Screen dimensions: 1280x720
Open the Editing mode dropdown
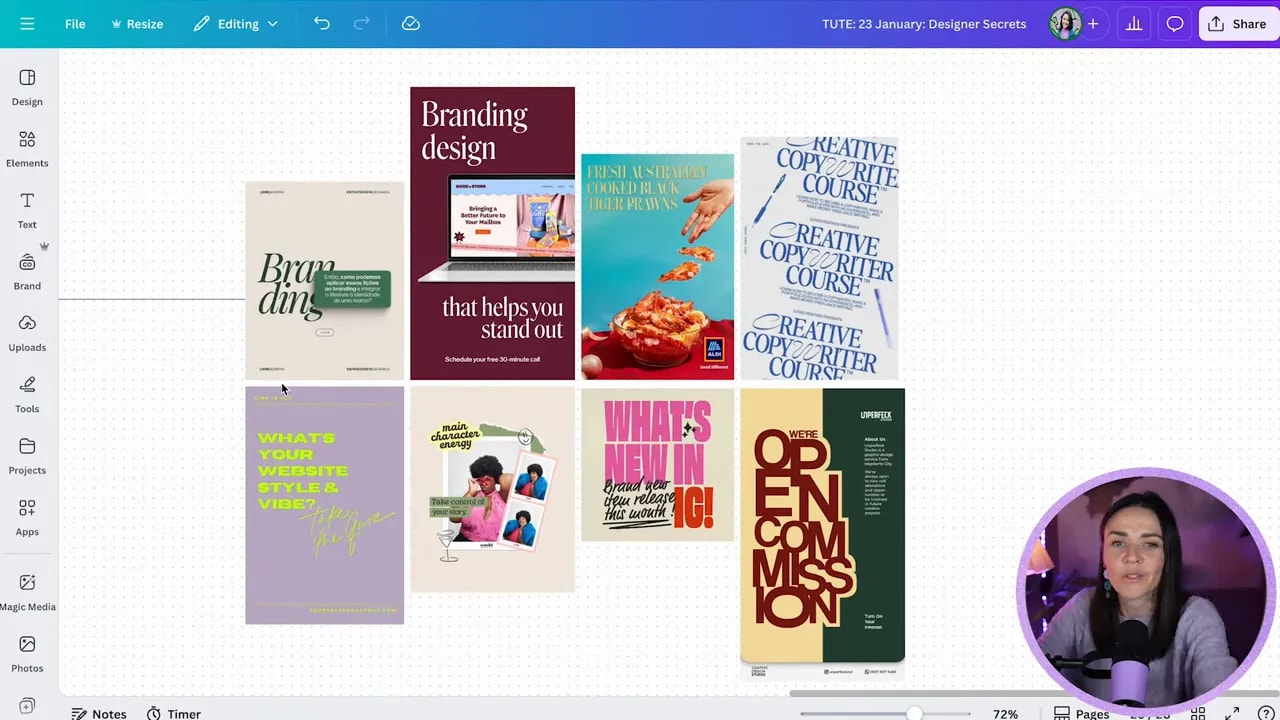236,23
